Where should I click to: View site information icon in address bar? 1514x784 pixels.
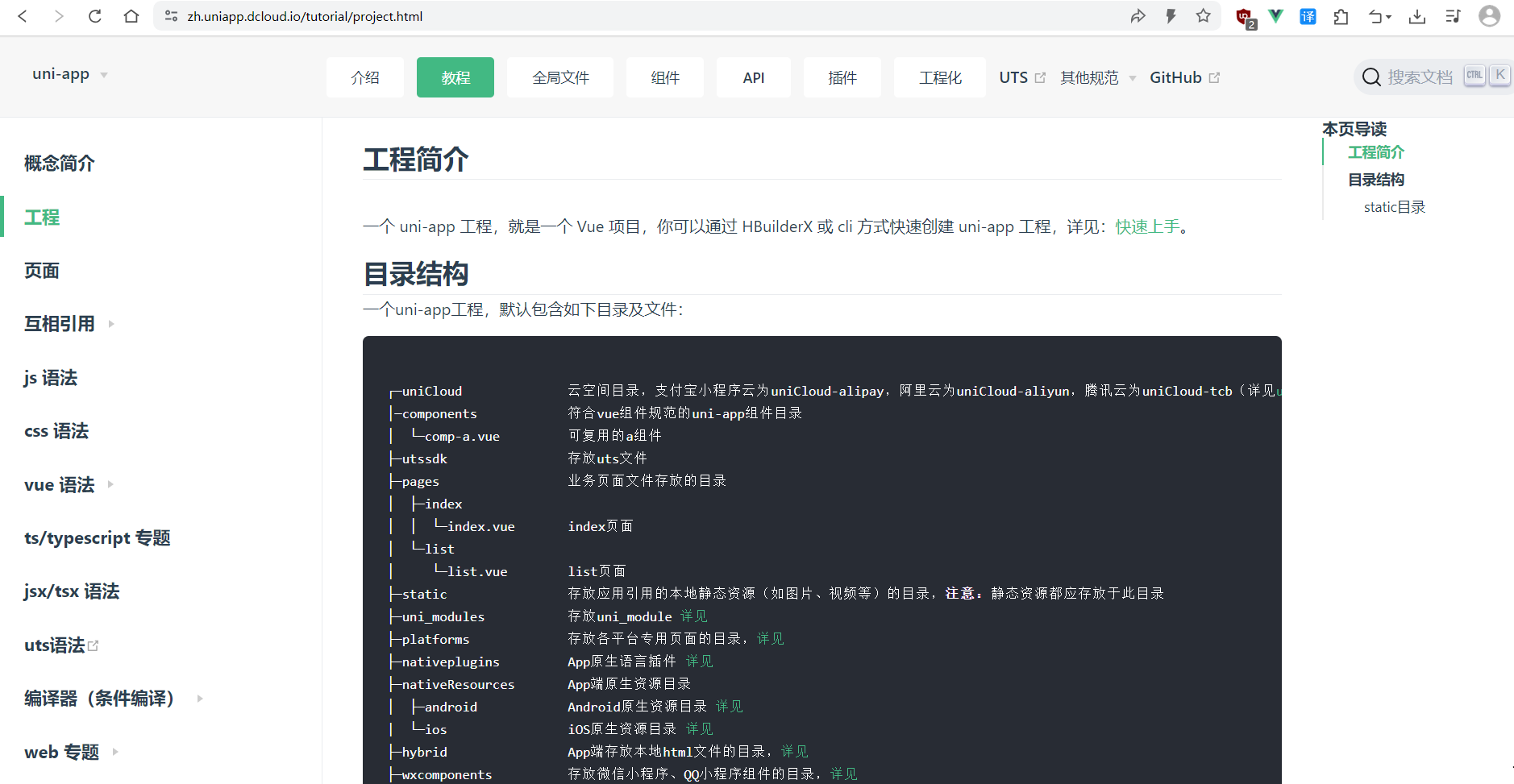(171, 16)
